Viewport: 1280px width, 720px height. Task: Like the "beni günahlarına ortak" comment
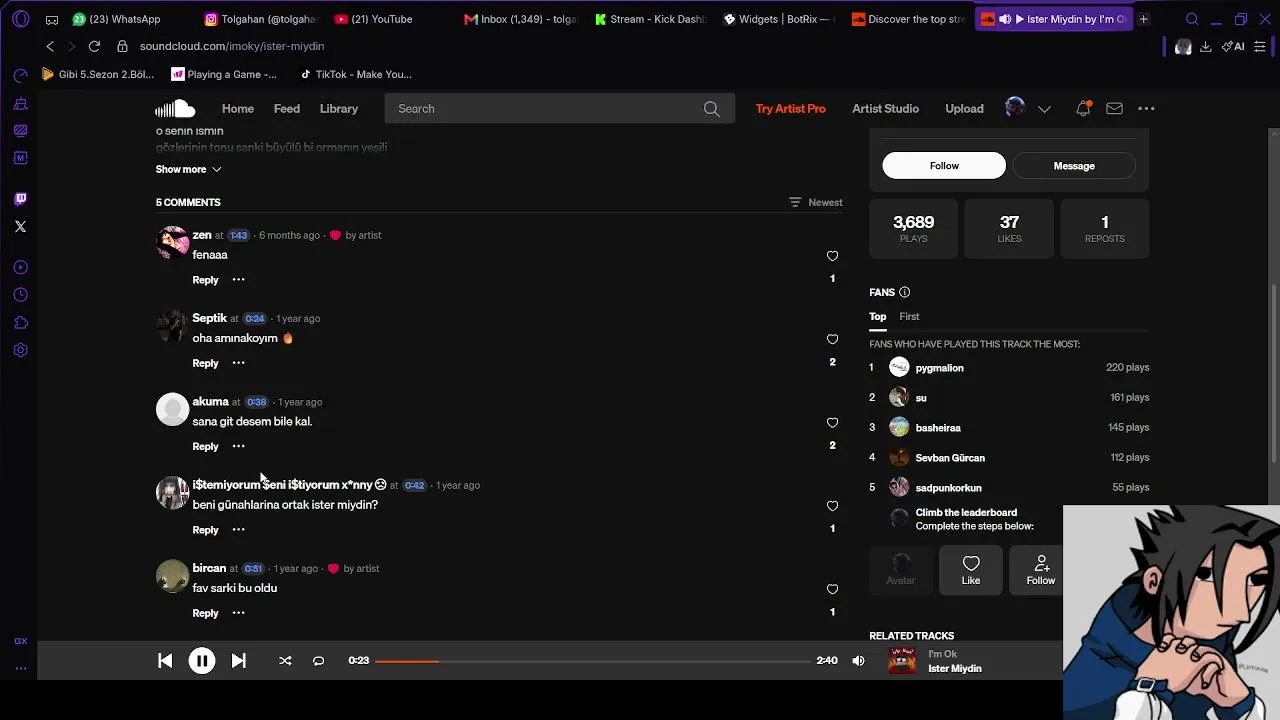pos(832,506)
